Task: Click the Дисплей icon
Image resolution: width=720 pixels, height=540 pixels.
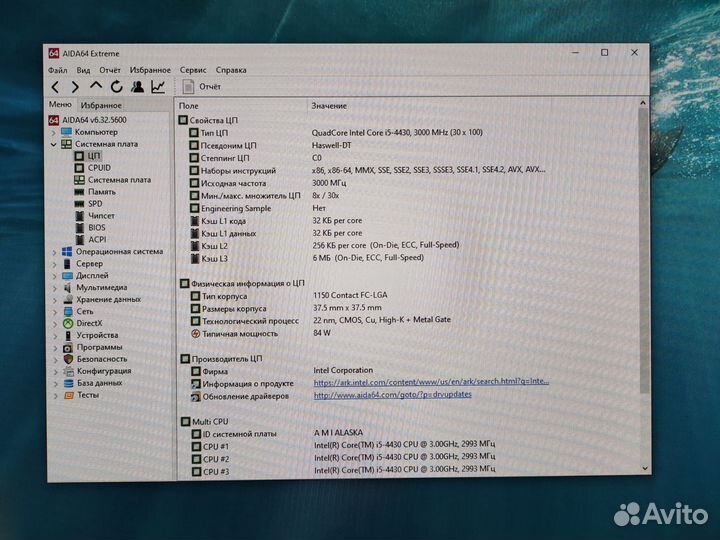Action: point(68,276)
